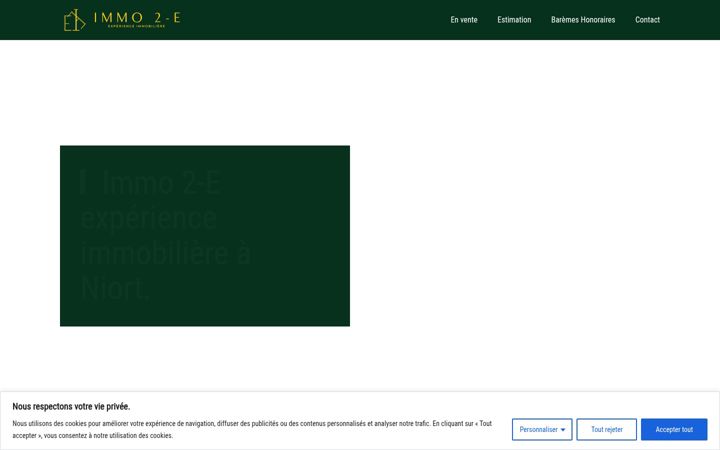Open the Contact page link

(647, 20)
